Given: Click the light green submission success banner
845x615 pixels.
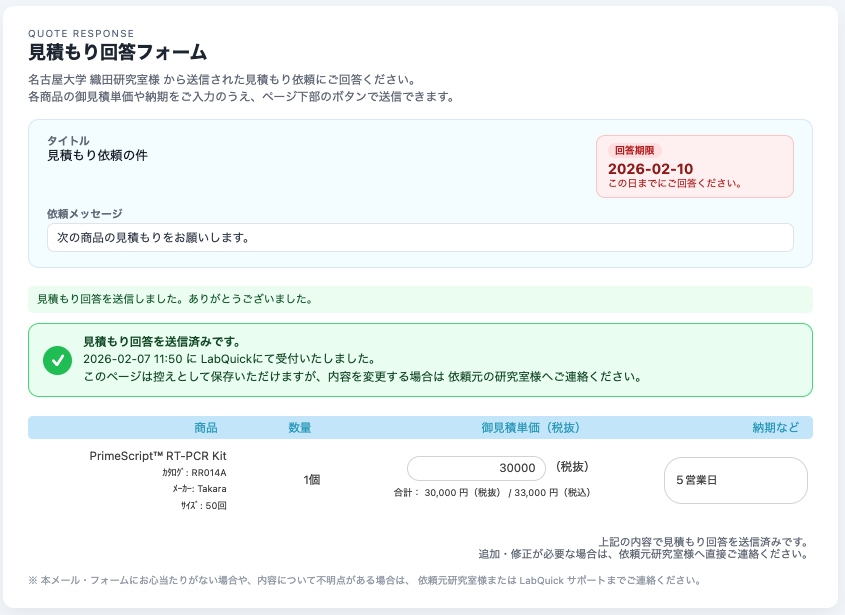Looking at the screenshot, I should click(420, 299).
